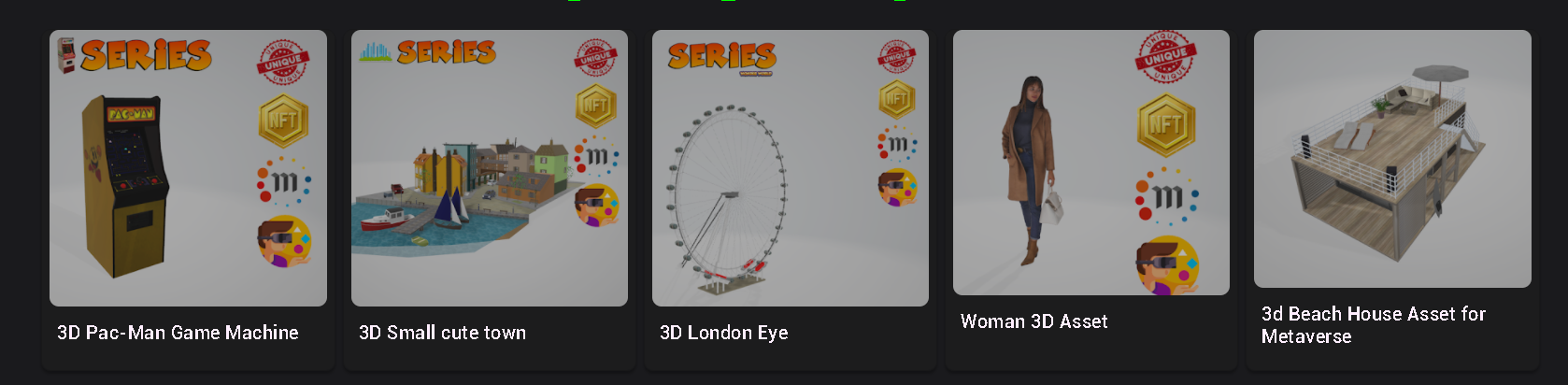
Task: Click the red UNIQUE stamp on Woman 3D Asset
Action: coord(1166,58)
